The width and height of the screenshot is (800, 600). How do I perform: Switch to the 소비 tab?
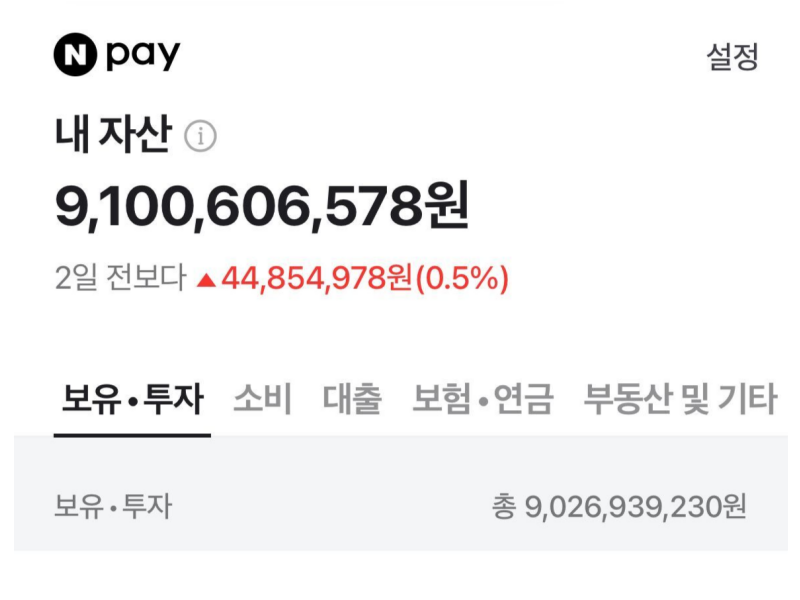[262, 399]
